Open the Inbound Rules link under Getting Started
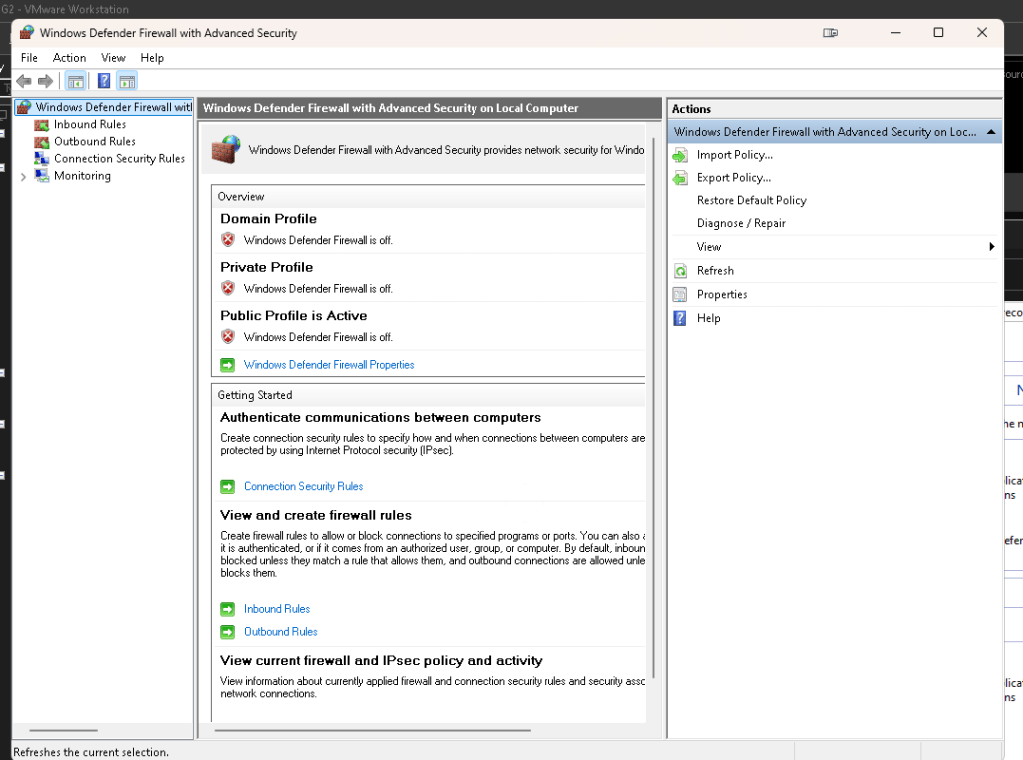The width and height of the screenshot is (1023, 760). pyautogui.click(x=277, y=609)
